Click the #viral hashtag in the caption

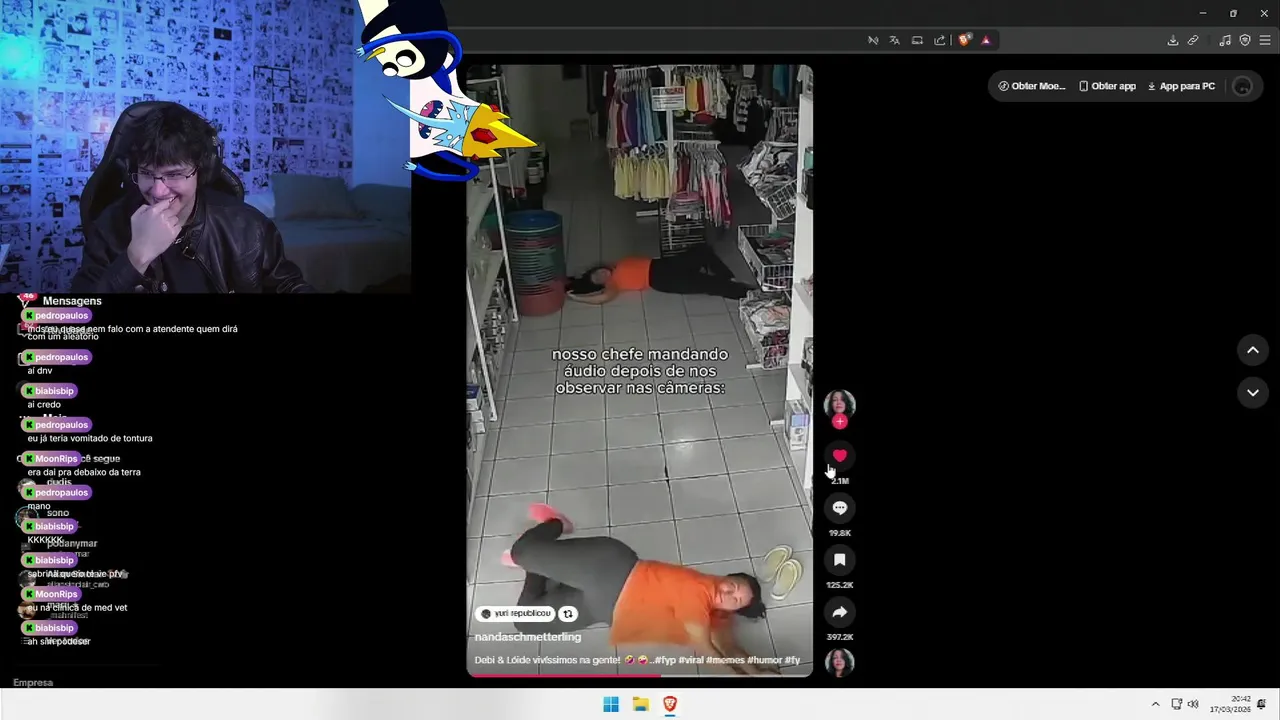pyautogui.click(x=692, y=660)
